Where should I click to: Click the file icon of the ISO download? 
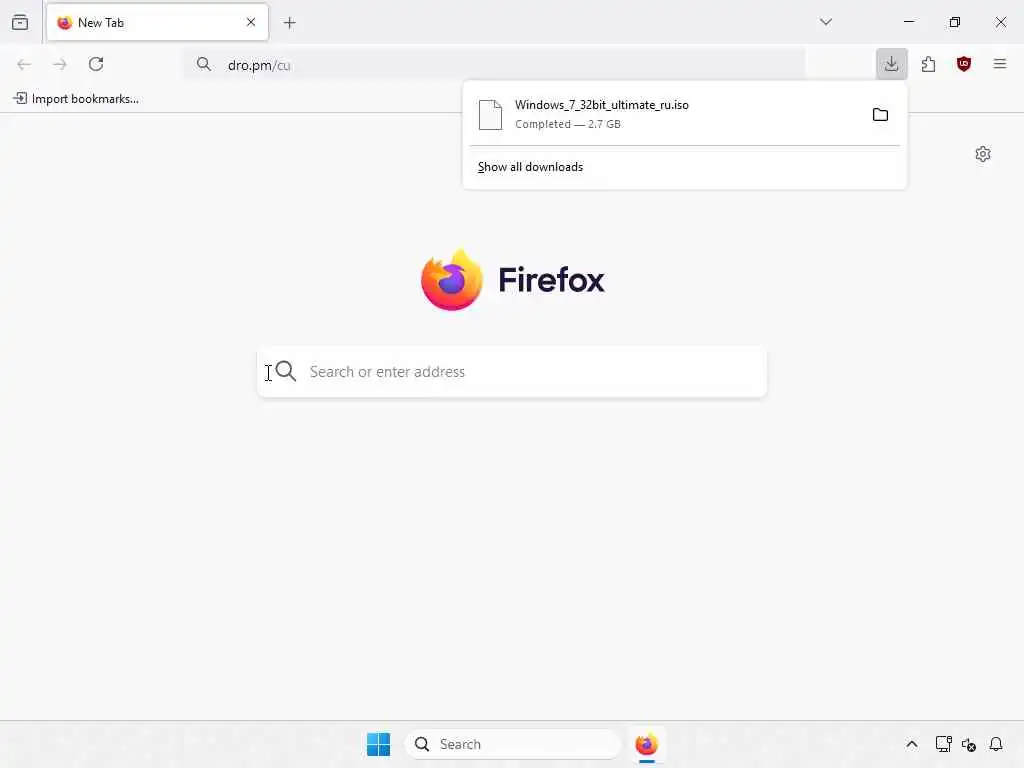point(490,115)
